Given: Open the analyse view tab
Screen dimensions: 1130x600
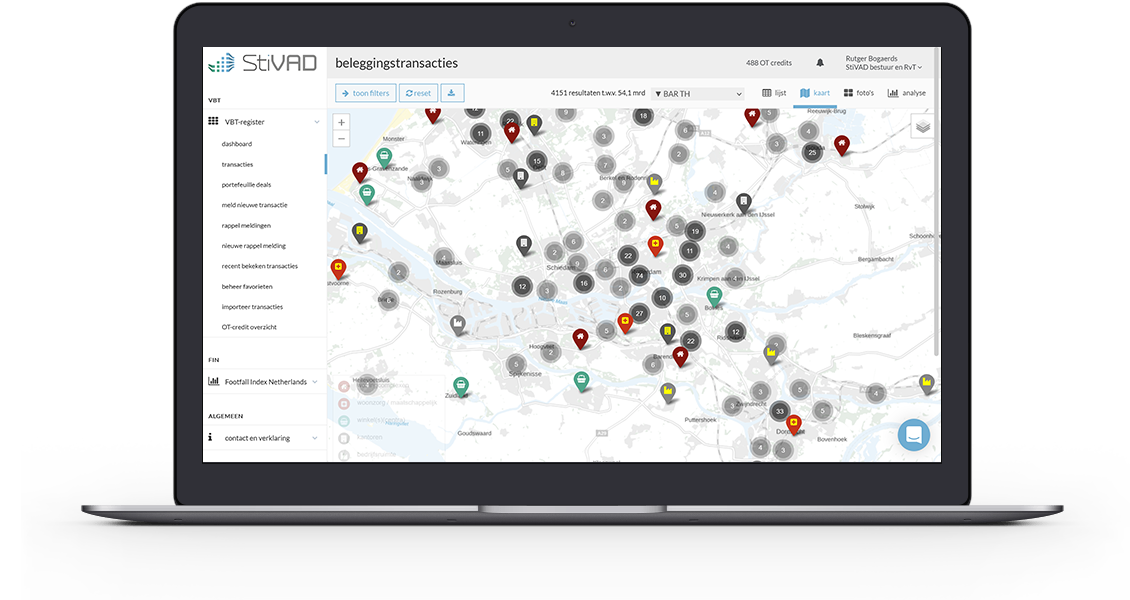Looking at the screenshot, I should click(907, 93).
